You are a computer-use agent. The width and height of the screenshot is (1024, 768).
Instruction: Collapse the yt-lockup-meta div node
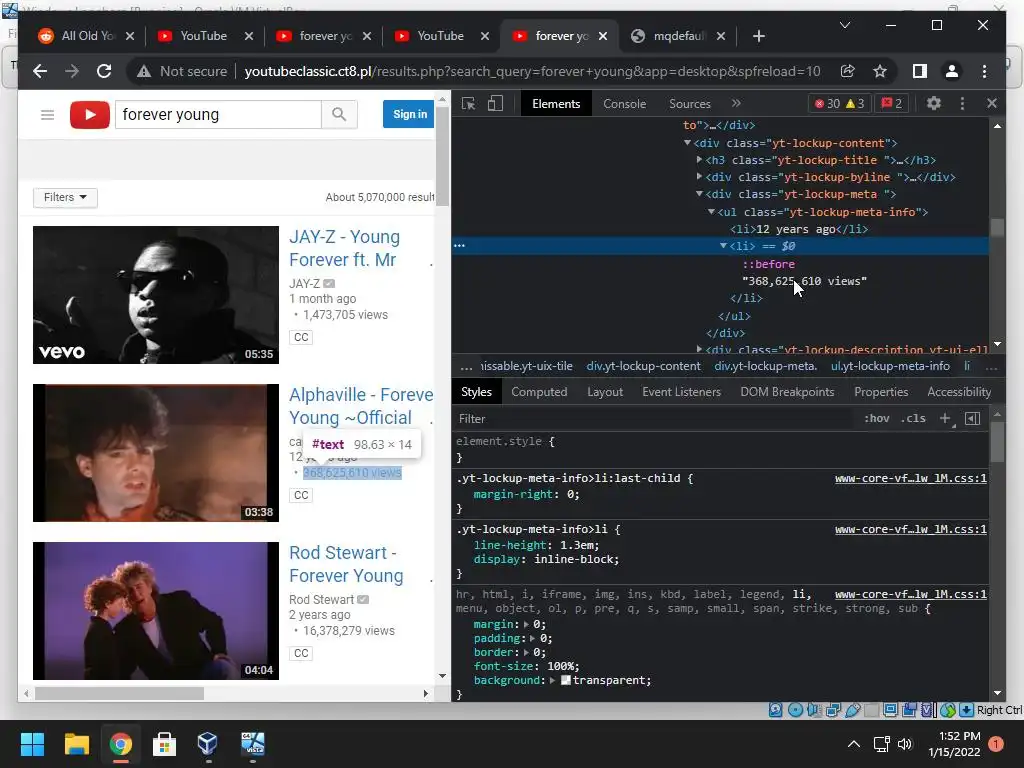click(x=699, y=194)
